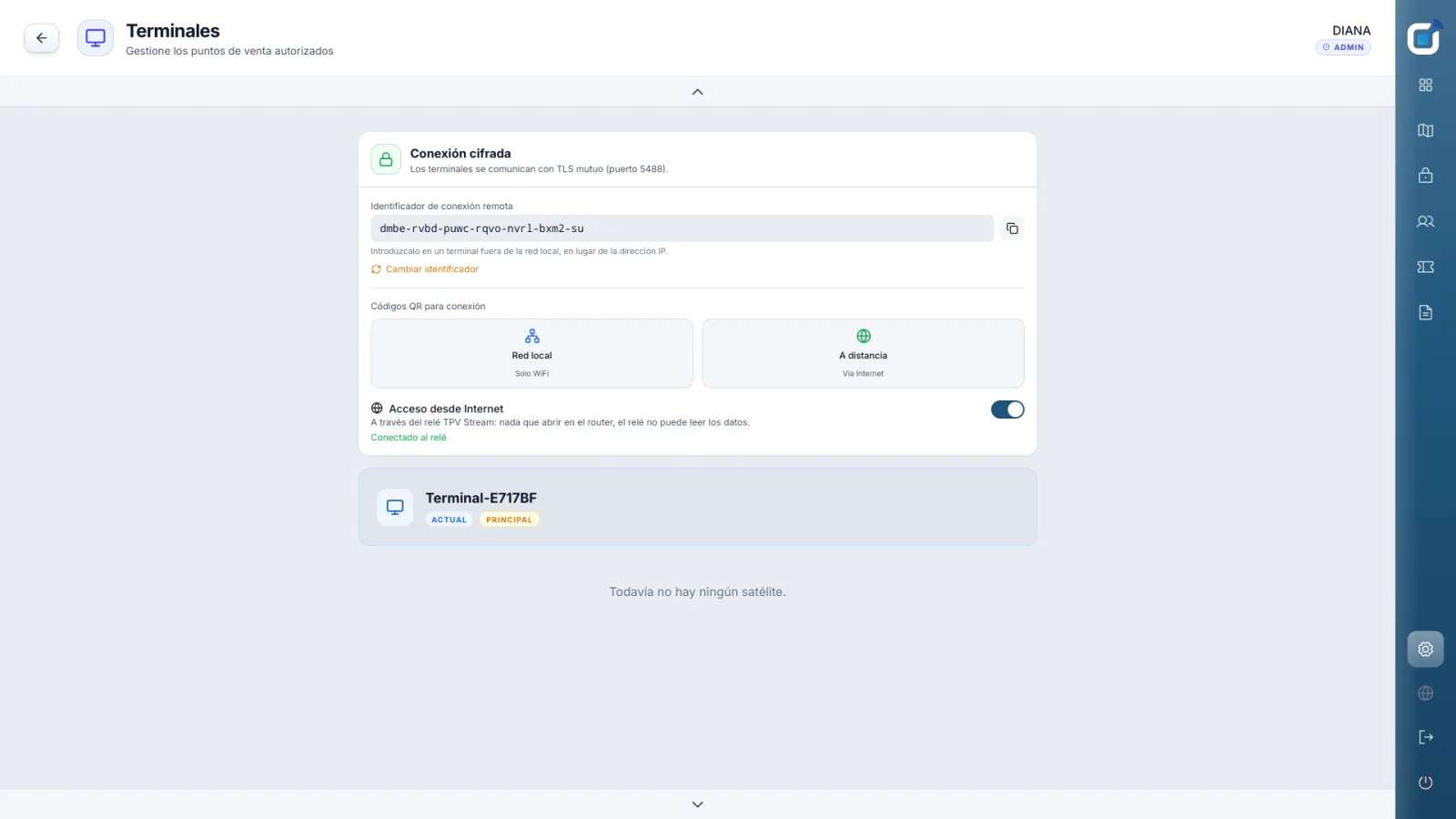The width and height of the screenshot is (1456, 819).
Task: Show the Red local QR code
Action: [x=531, y=353]
